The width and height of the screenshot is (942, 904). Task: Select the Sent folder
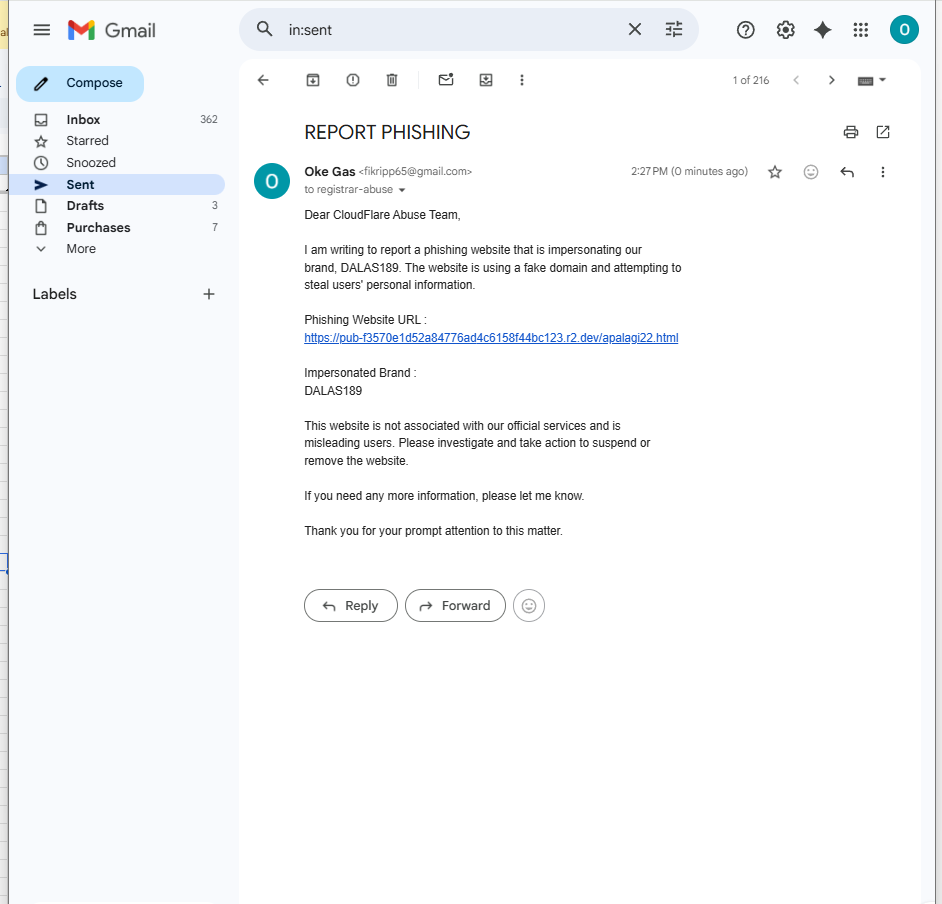117,184
